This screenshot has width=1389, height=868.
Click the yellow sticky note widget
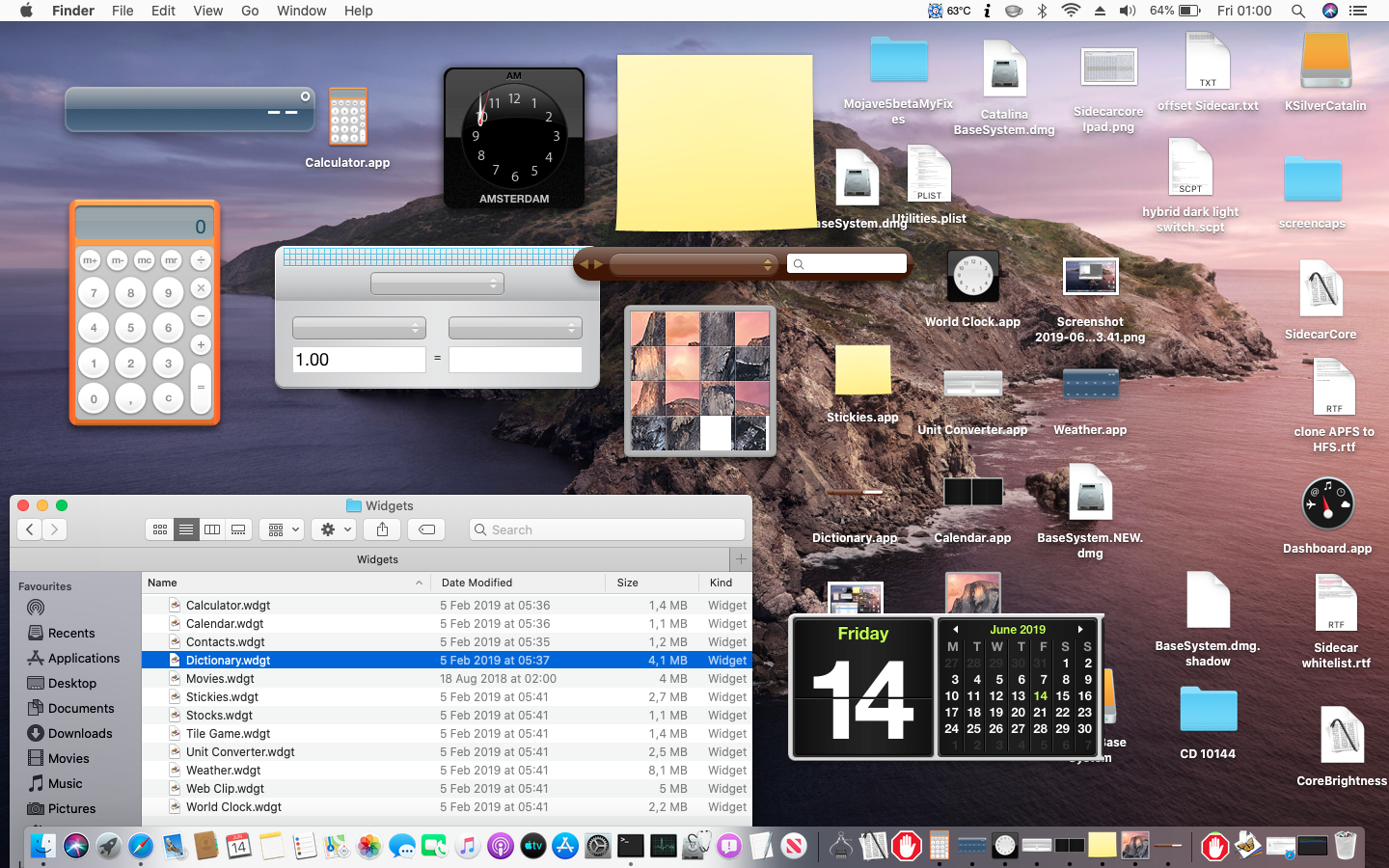tap(715, 143)
